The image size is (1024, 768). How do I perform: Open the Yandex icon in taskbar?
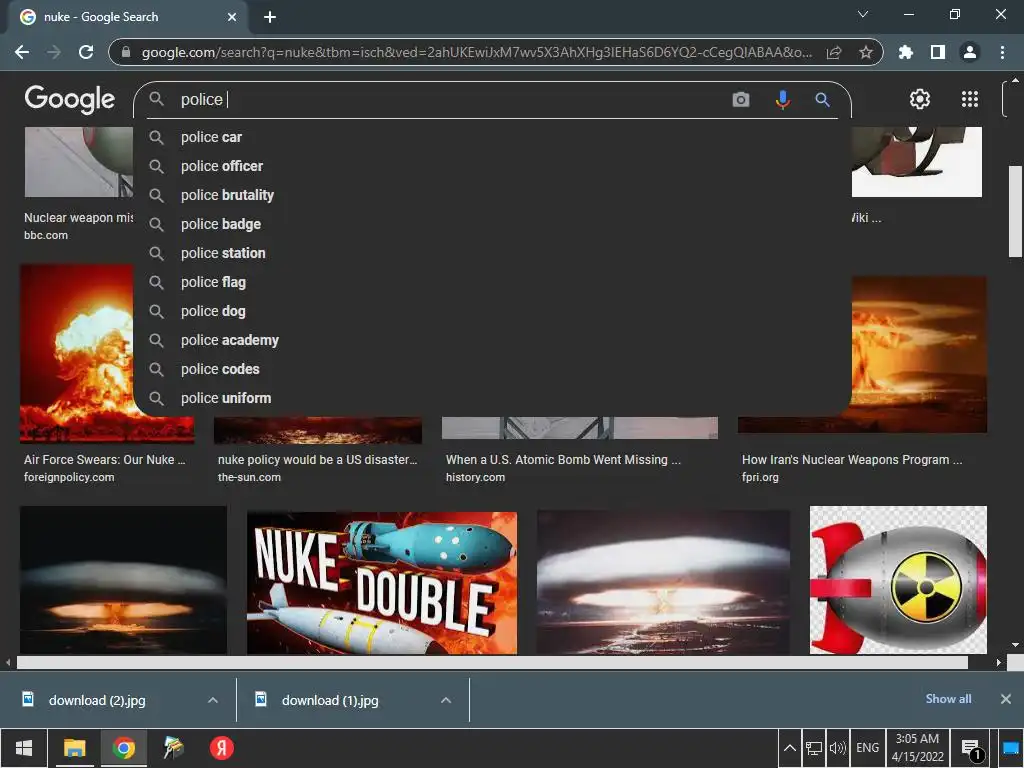point(221,748)
